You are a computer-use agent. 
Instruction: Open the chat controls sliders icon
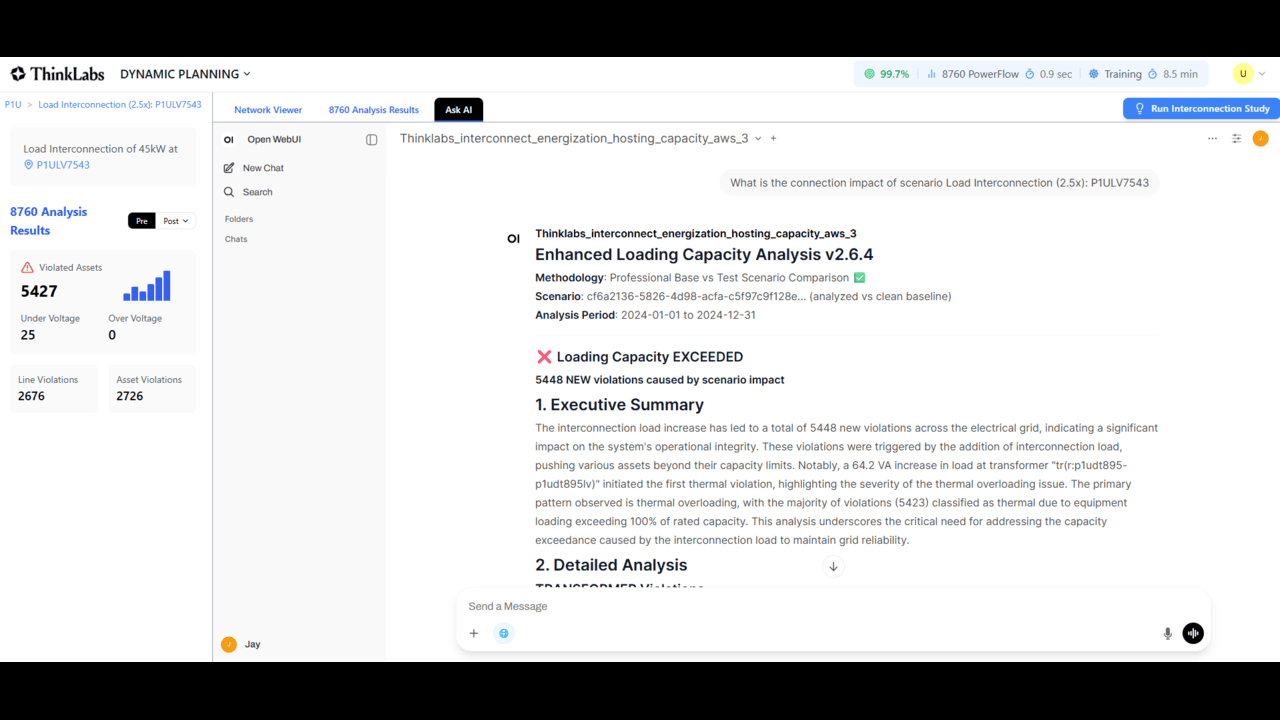click(x=1237, y=139)
